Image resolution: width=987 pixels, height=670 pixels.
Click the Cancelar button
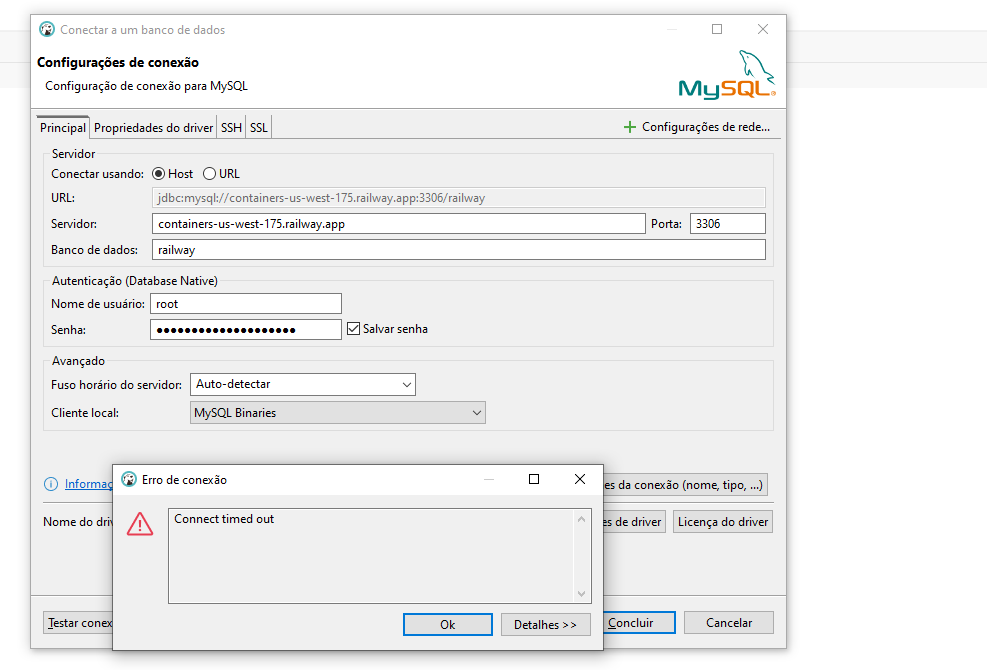tap(729, 623)
